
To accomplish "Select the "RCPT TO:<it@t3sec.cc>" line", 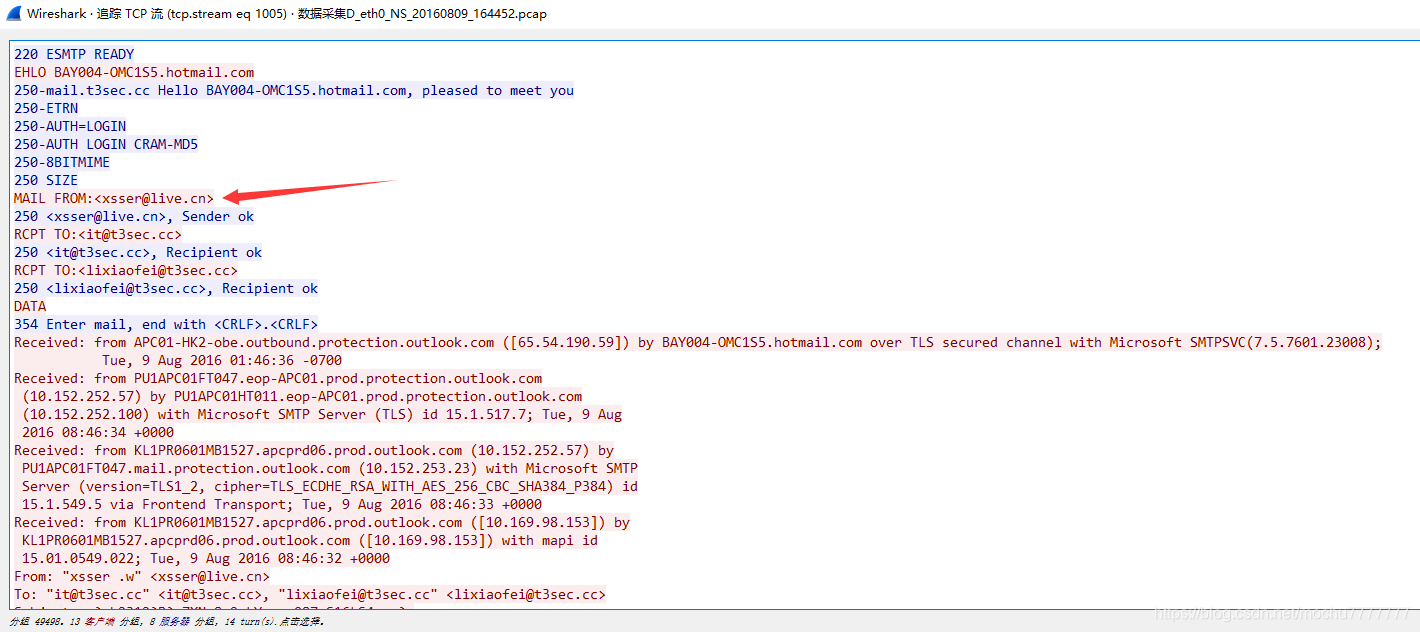I will [x=98, y=234].
